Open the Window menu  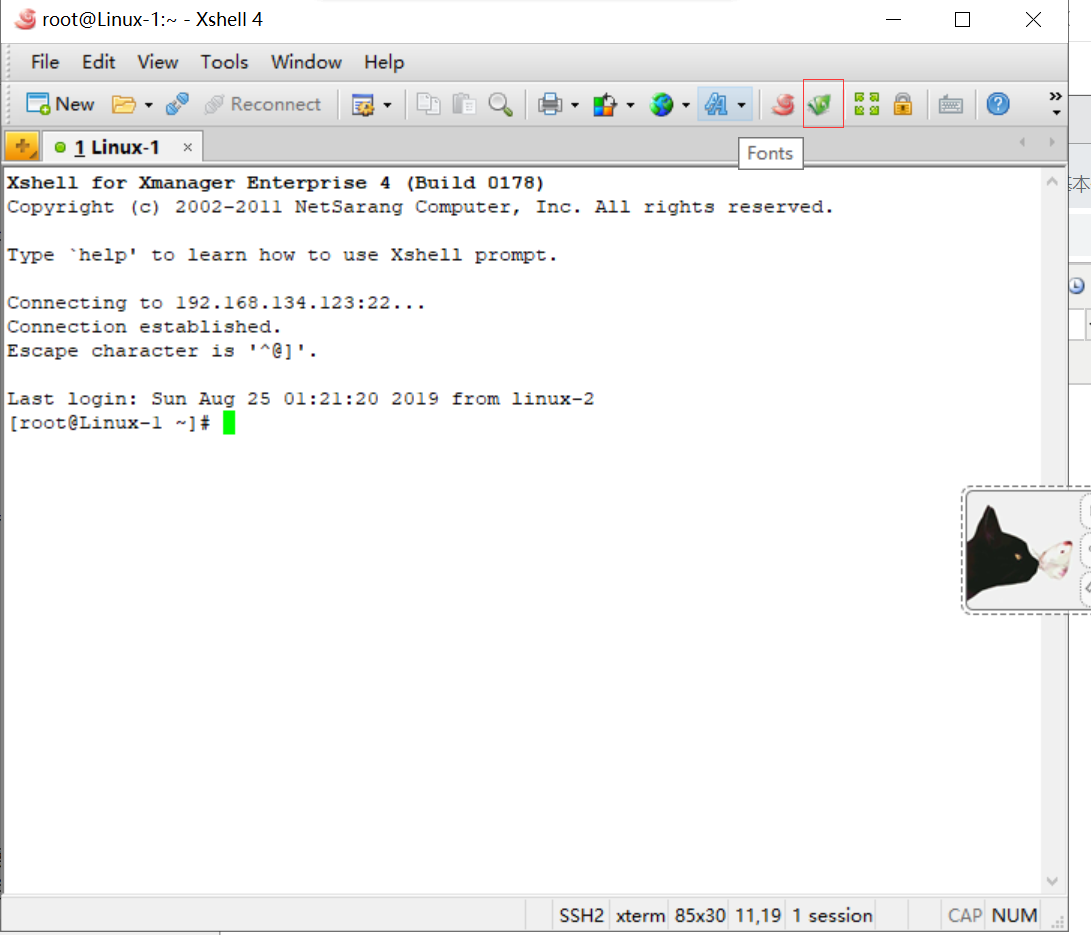(306, 62)
